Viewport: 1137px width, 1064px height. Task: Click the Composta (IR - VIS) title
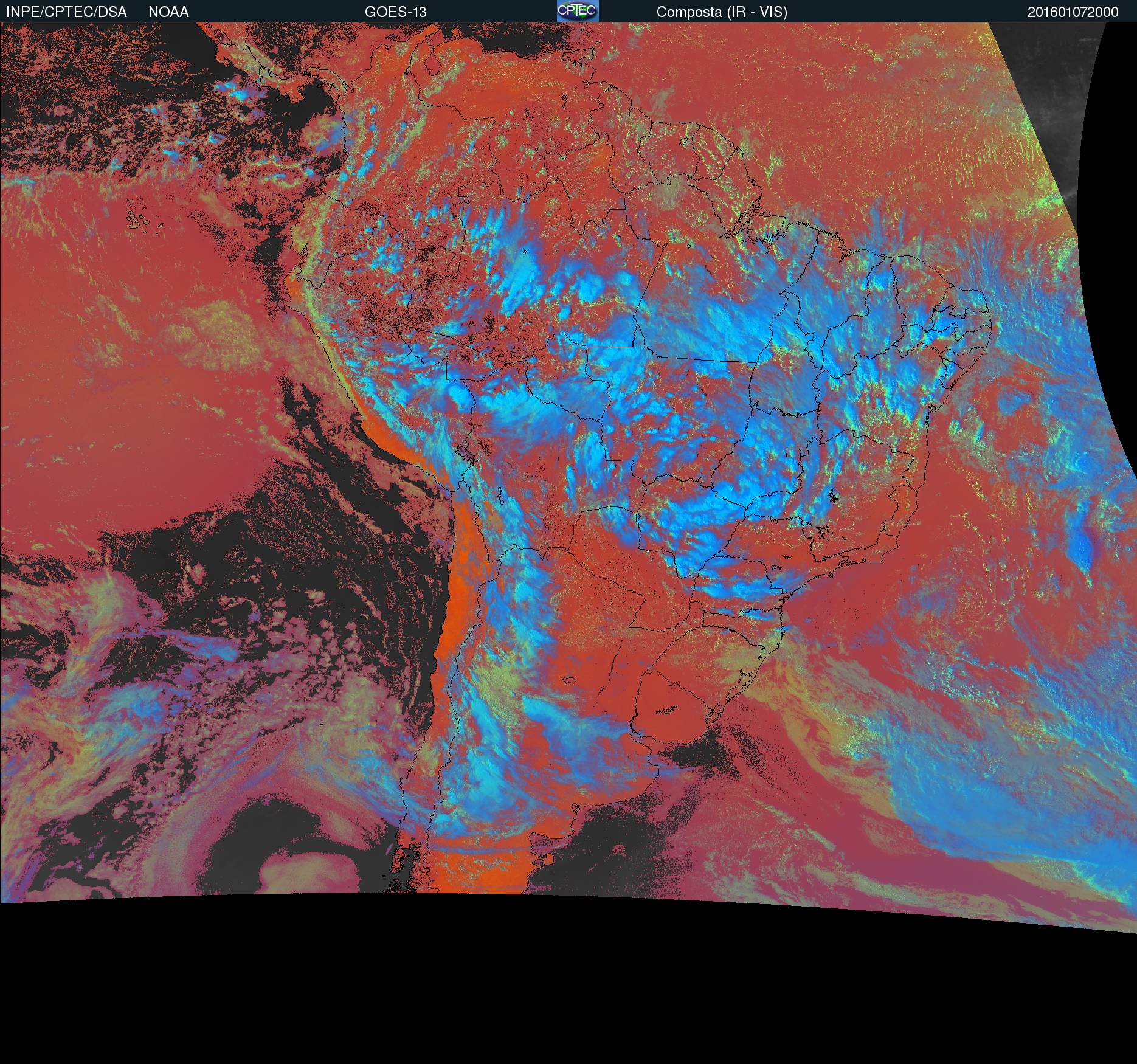pyautogui.click(x=722, y=12)
